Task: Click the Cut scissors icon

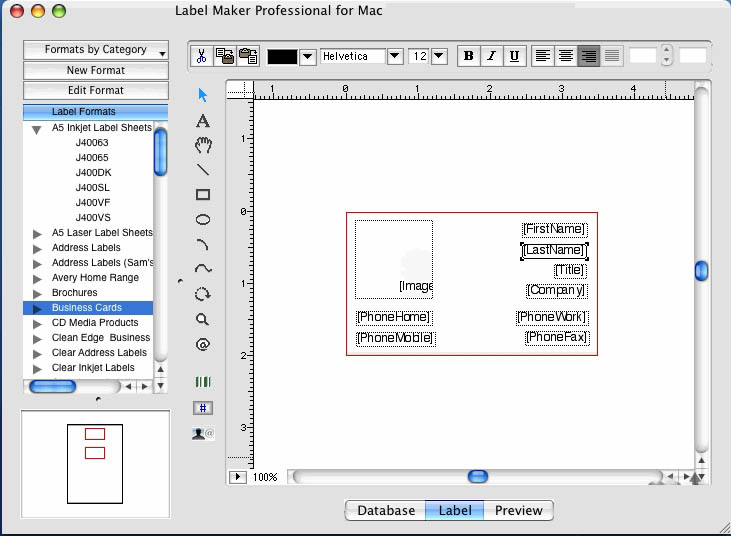Action: click(x=201, y=56)
